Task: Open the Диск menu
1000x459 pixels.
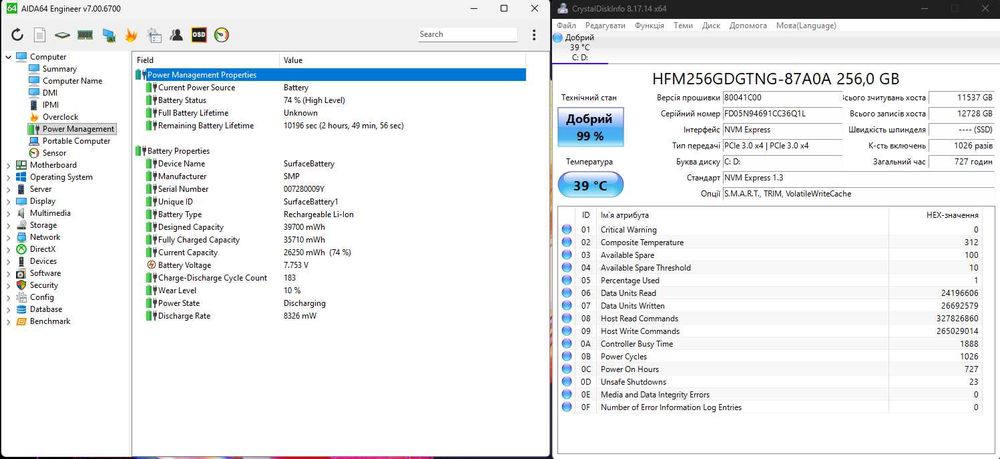Action: click(x=711, y=26)
